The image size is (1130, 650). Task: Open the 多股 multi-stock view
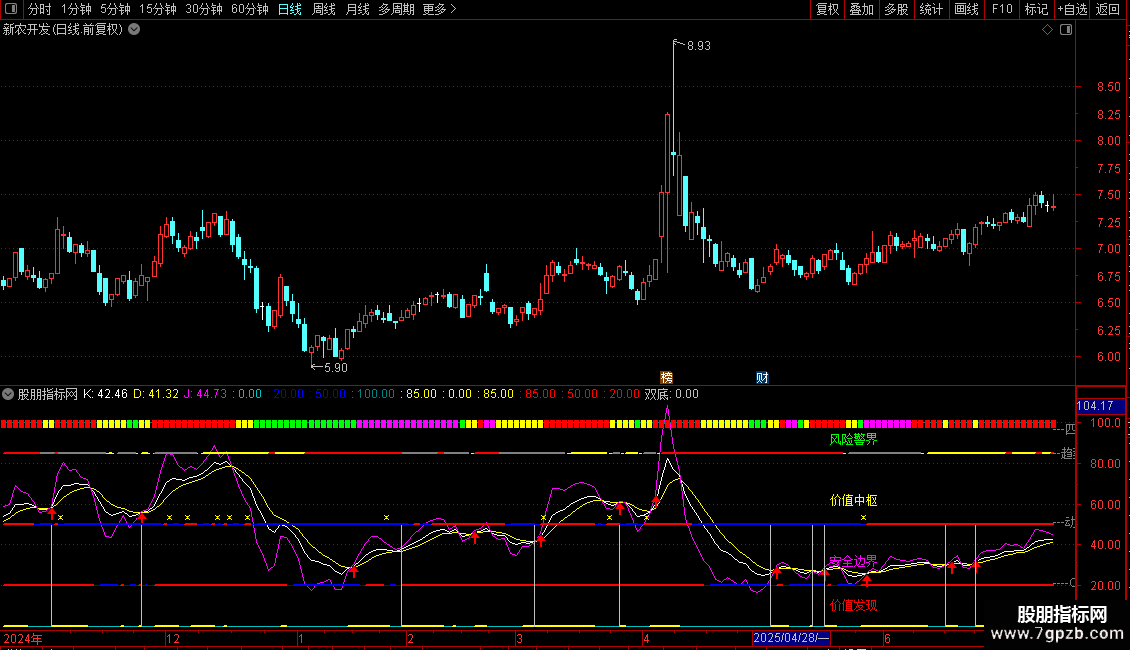click(896, 9)
